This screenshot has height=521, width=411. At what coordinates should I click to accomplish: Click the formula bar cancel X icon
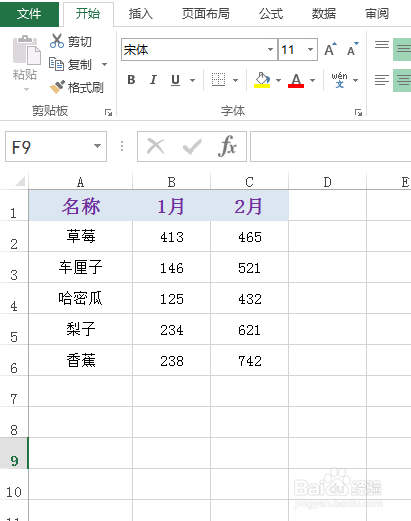coord(156,146)
